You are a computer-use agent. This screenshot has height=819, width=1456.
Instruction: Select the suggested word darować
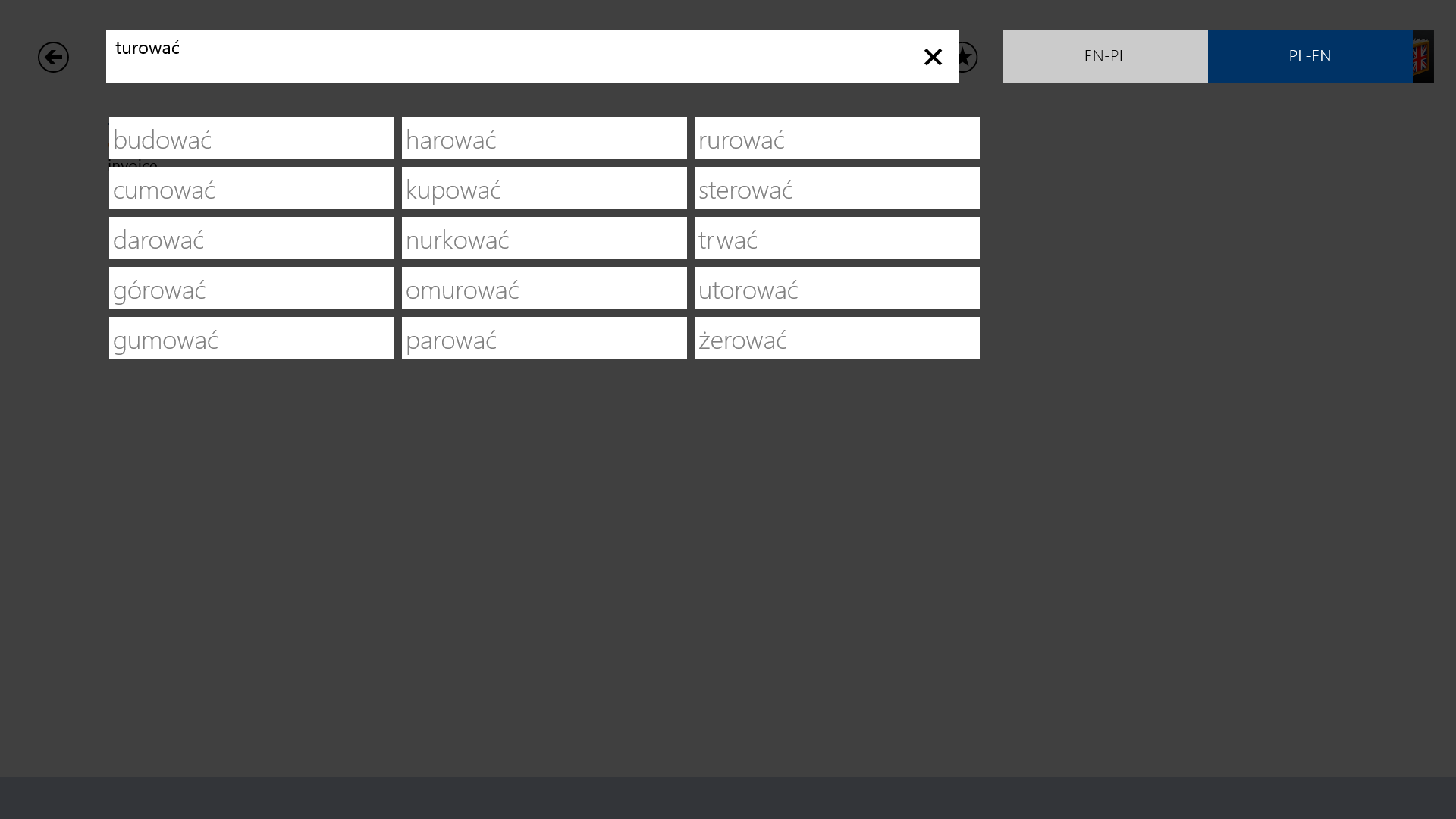pos(251,239)
